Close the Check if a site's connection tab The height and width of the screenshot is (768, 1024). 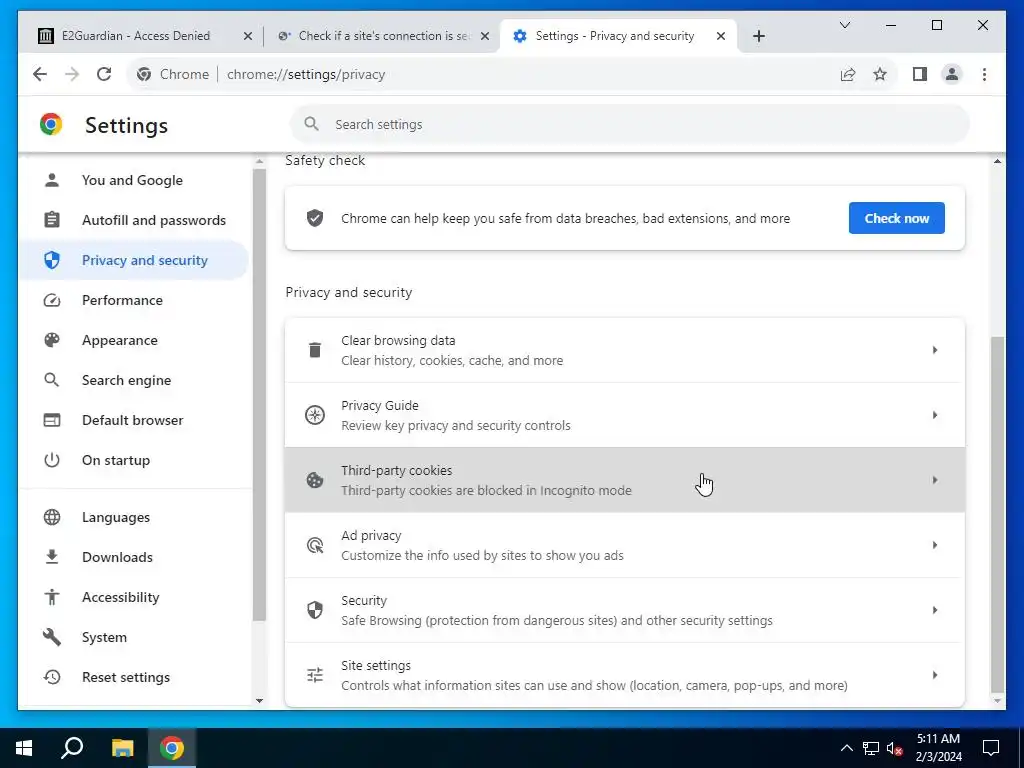point(485,36)
